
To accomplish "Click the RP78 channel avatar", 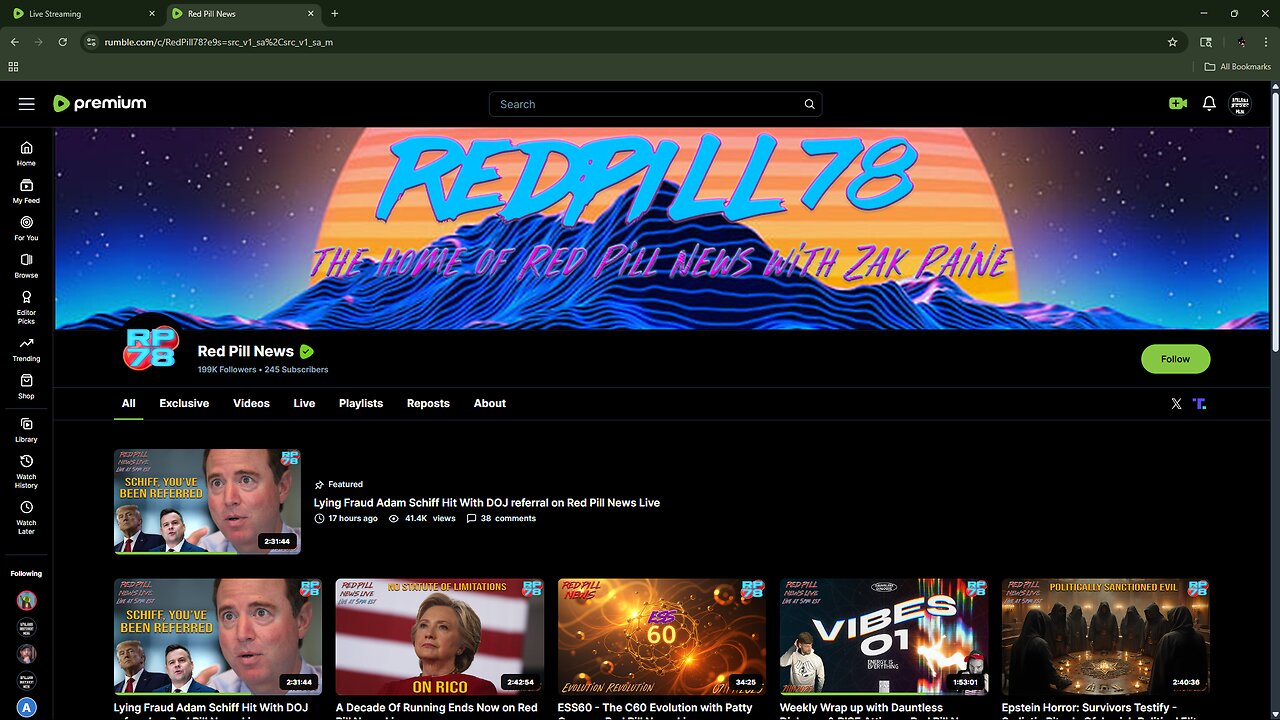I will [152, 347].
